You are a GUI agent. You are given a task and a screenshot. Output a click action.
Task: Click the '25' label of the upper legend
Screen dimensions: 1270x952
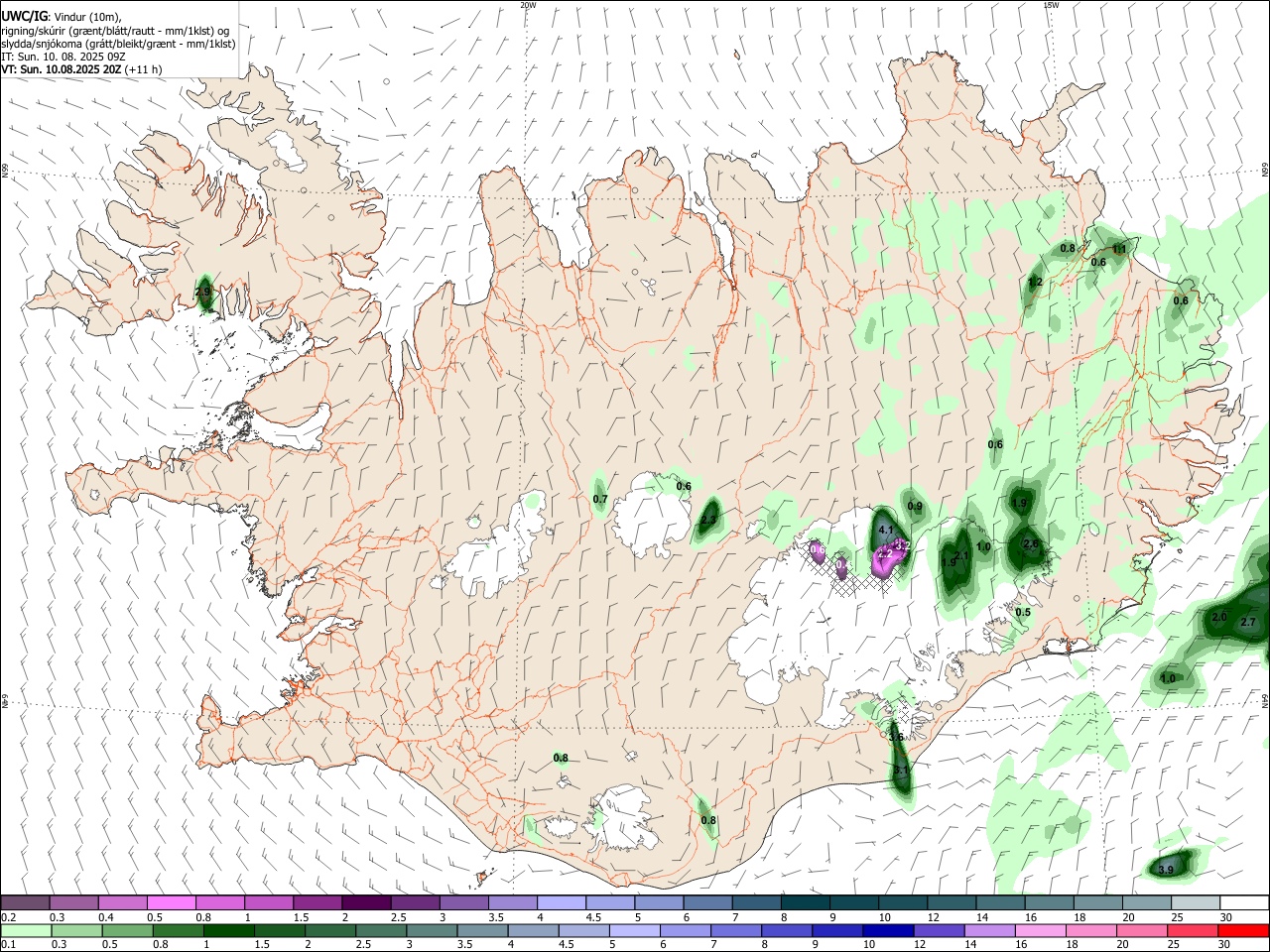1177,917
